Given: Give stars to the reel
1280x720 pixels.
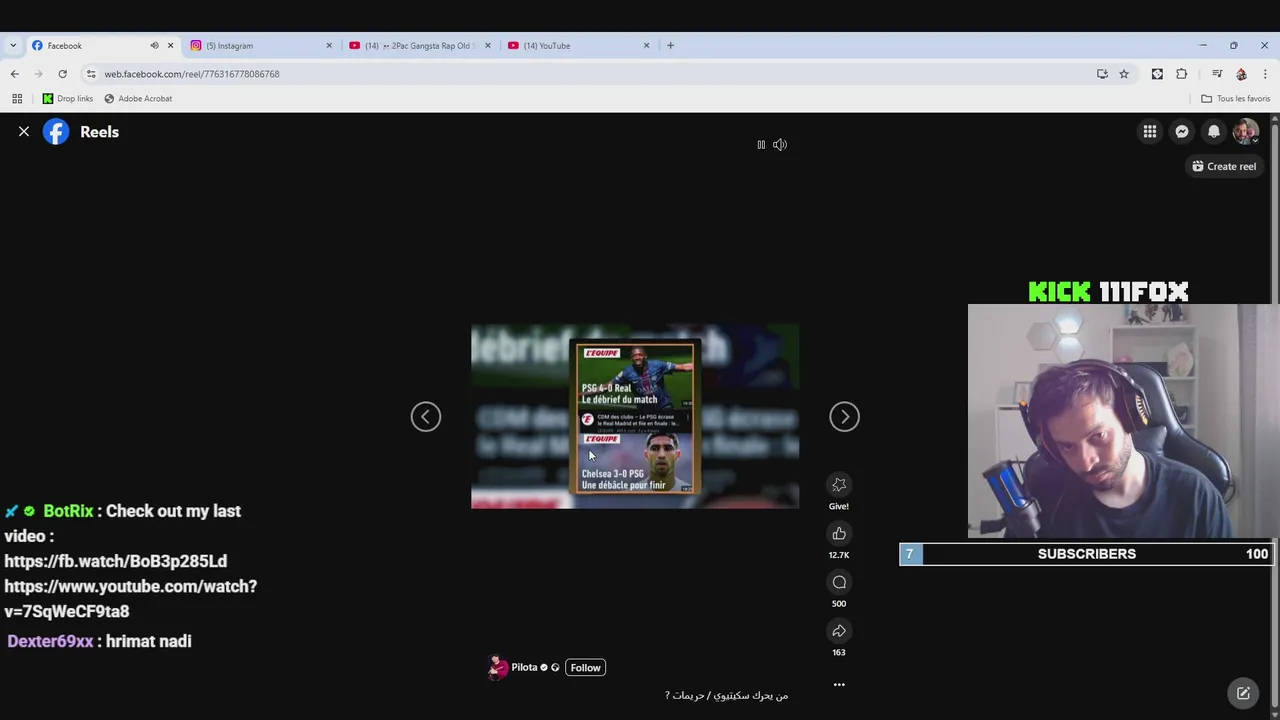Looking at the screenshot, I should (839, 485).
